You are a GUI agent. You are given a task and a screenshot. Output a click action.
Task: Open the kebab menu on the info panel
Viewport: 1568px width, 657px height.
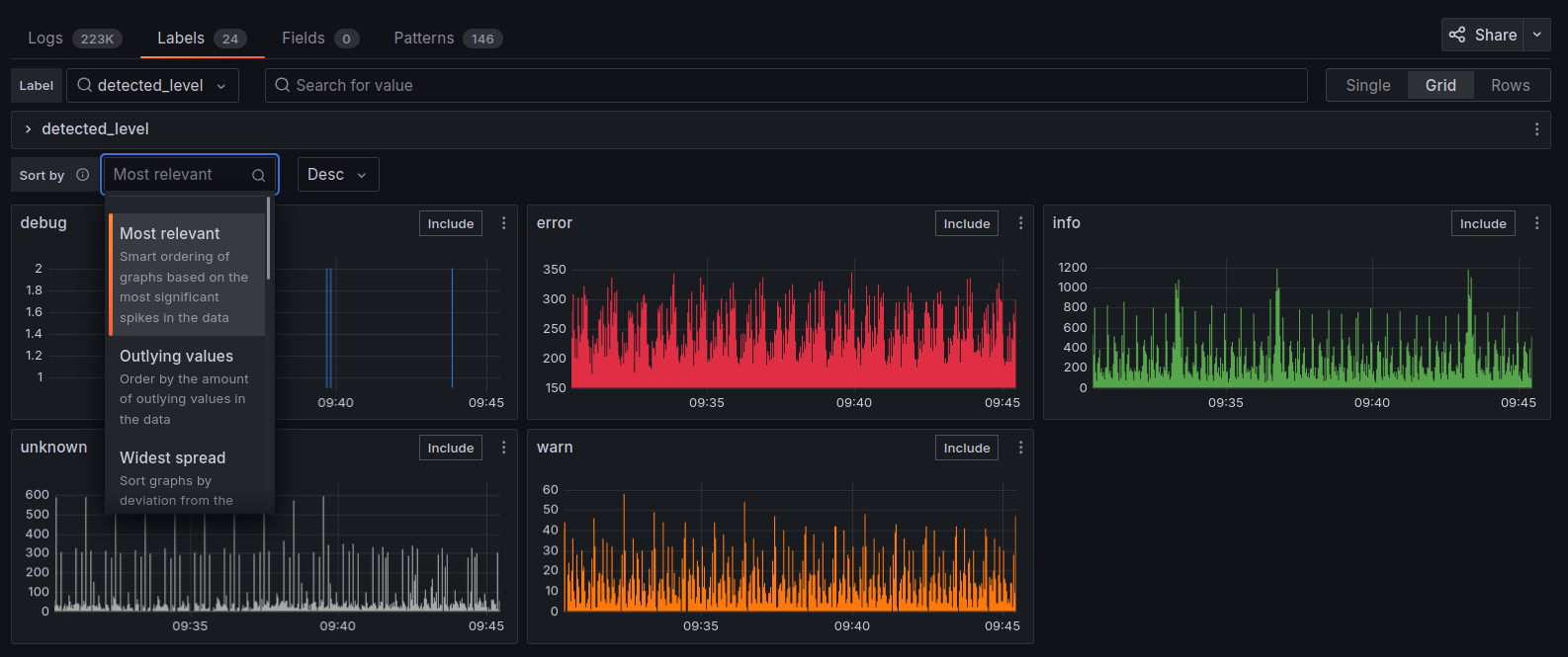tap(1536, 223)
